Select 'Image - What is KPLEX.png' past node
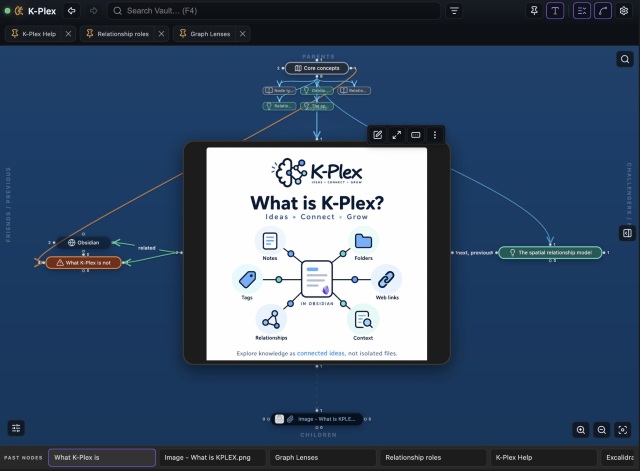Image resolution: width=640 pixels, height=471 pixels. coord(212,458)
